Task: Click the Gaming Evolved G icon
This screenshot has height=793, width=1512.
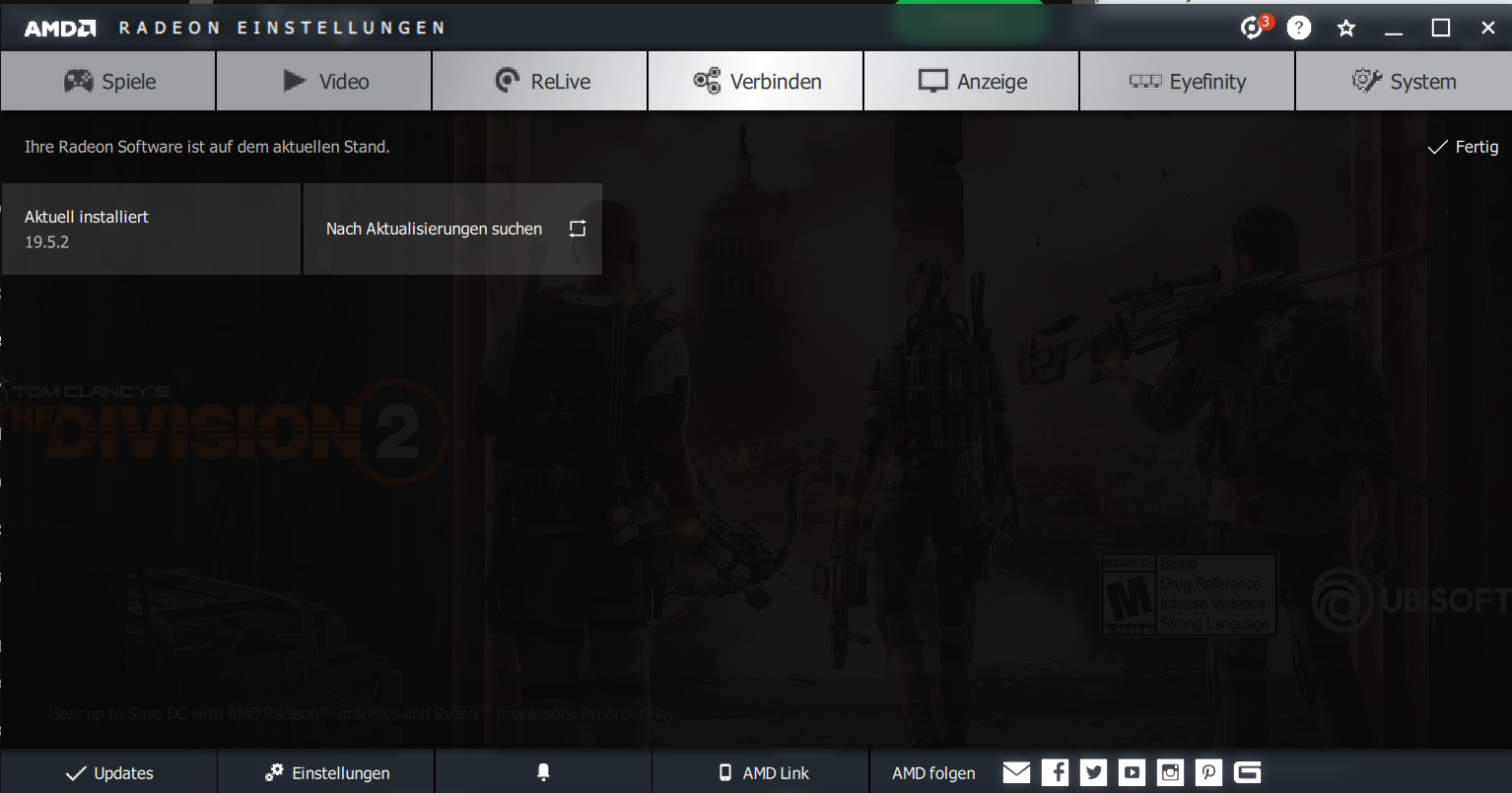Action: pyautogui.click(x=1248, y=772)
